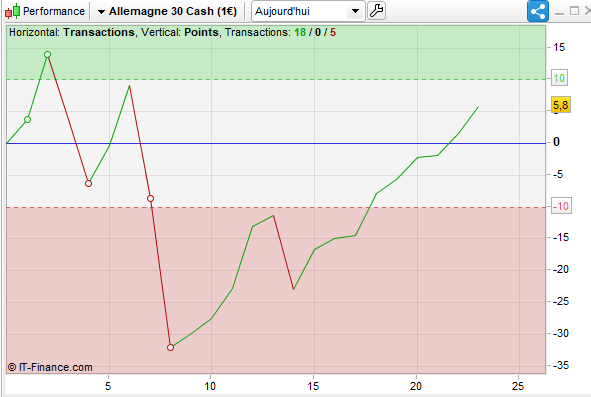Click the 0 axis label
This screenshot has width=591, height=397.
pyautogui.click(x=556, y=142)
